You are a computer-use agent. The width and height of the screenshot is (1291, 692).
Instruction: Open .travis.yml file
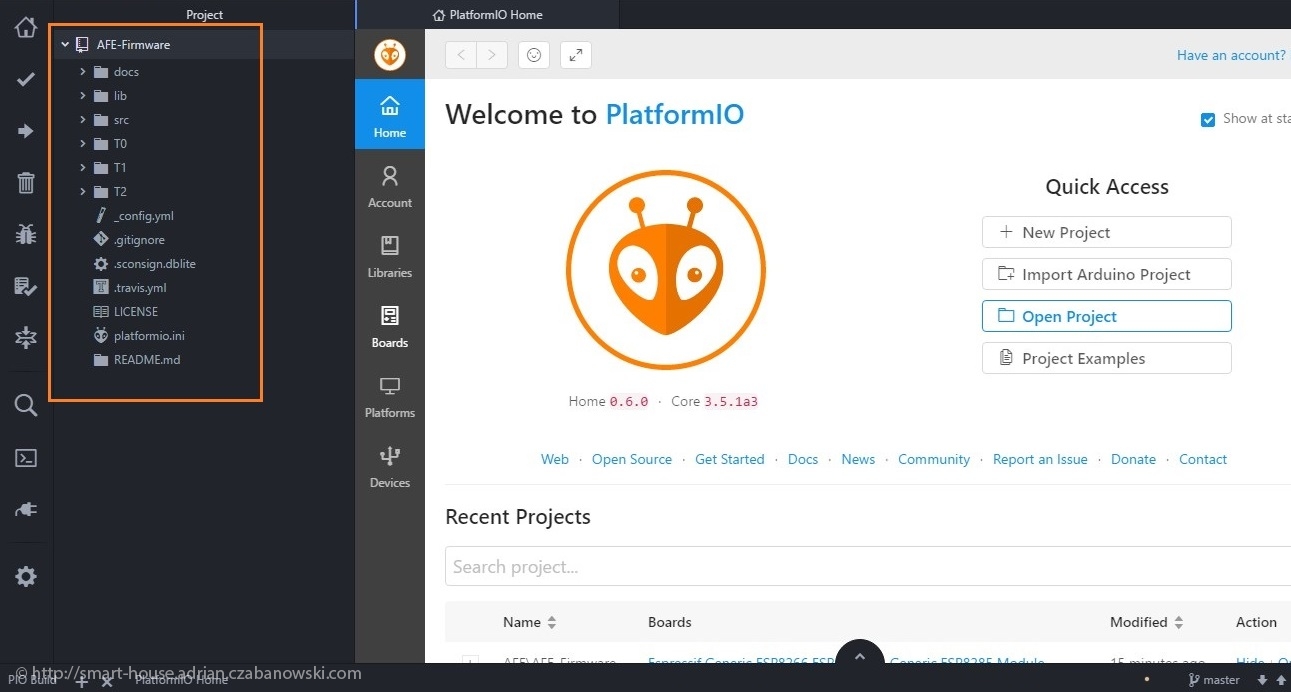tap(140, 288)
